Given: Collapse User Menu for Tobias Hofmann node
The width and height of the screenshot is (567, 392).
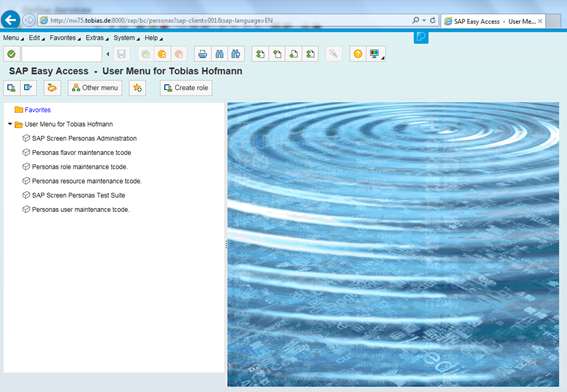Looking at the screenshot, I should point(10,124).
